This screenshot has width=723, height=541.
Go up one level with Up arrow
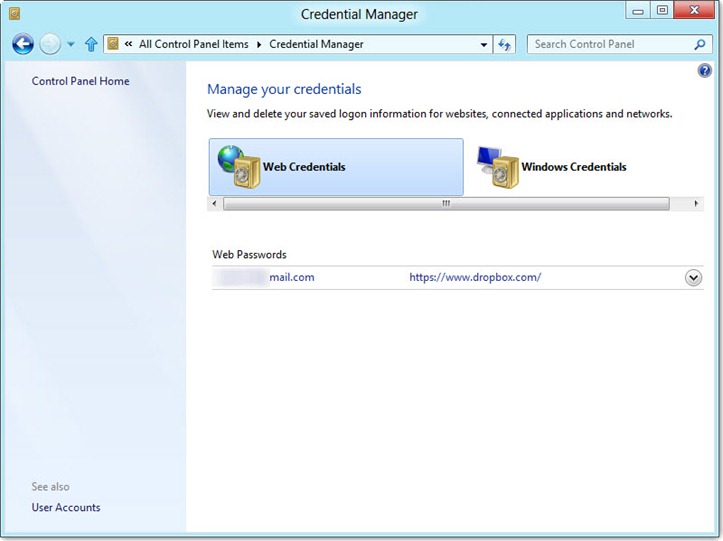pos(91,44)
